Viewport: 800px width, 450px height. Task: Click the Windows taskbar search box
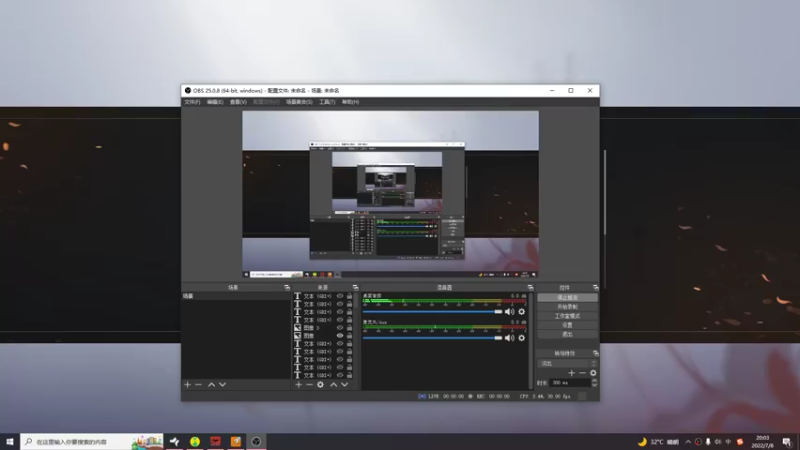[92, 441]
